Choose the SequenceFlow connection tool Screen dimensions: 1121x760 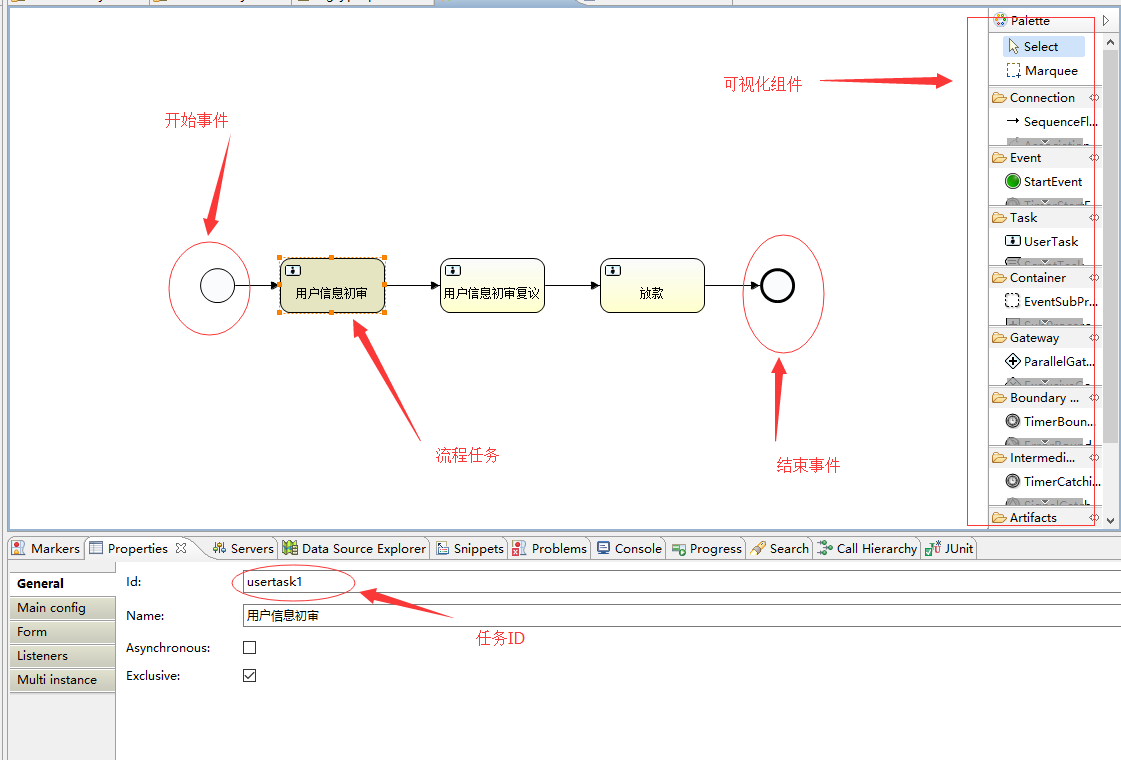point(1051,122)
